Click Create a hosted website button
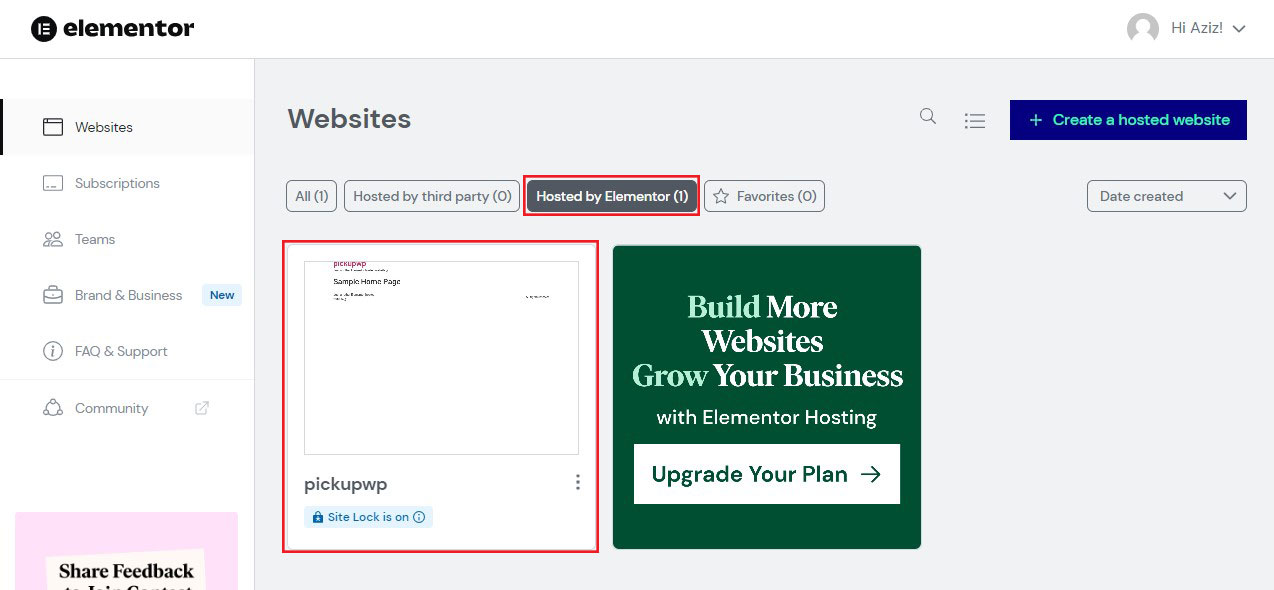The image size is (1274, 590). coord(1128,120)
